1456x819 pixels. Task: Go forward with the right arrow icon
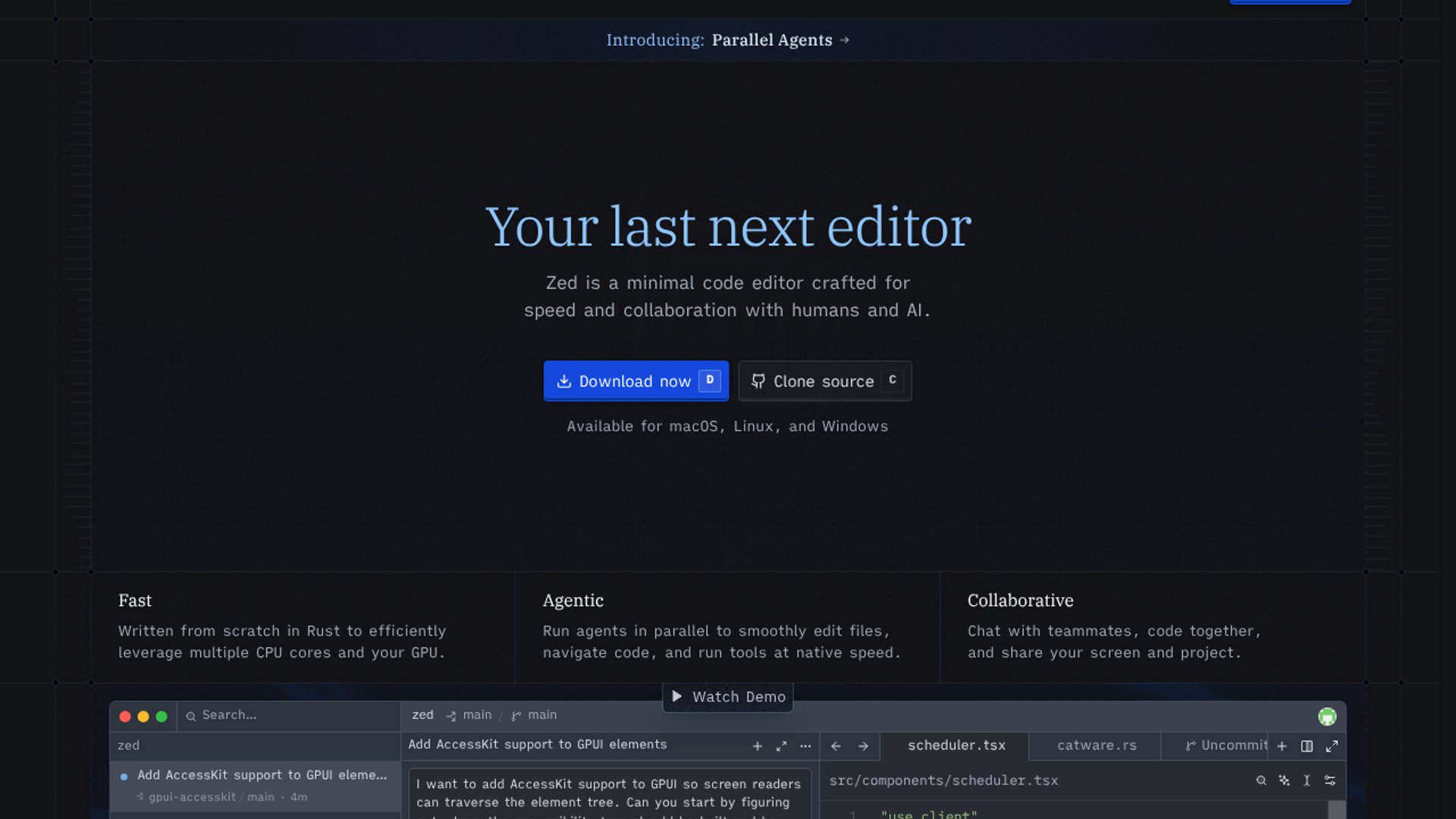point(863,746)
